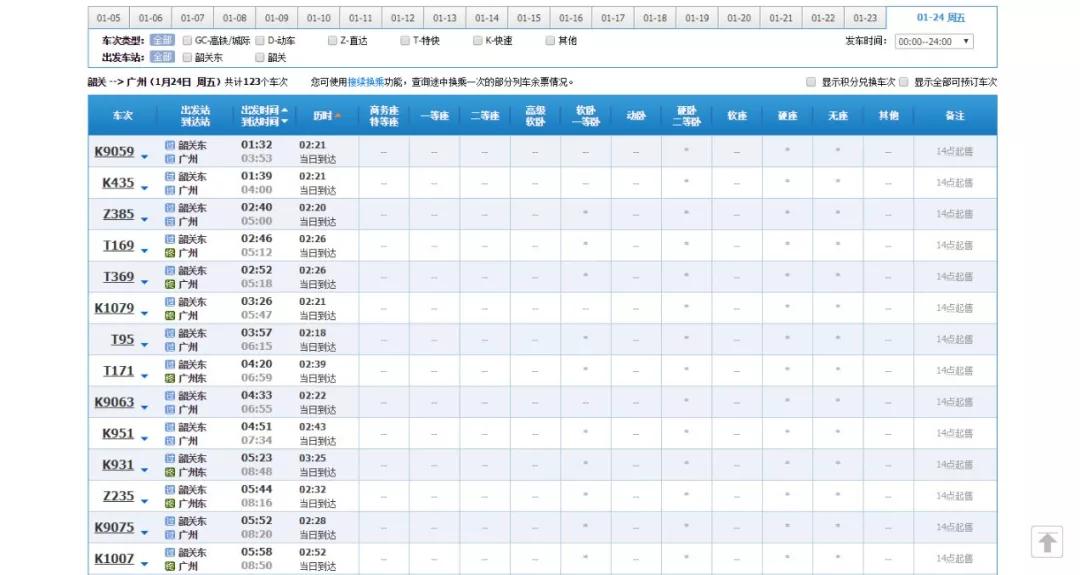Open train K931 details link
This screenshot has width=1080, height=575.
[118, 465]
